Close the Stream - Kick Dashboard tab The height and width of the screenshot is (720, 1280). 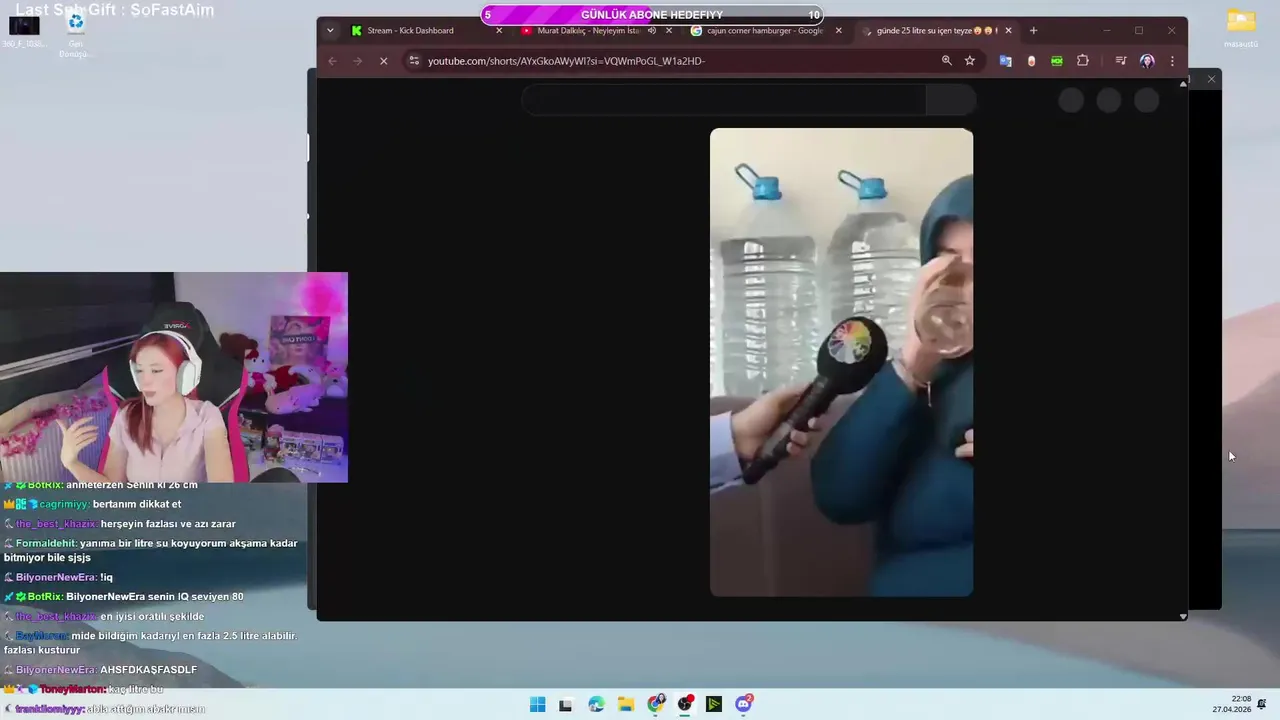499,30
